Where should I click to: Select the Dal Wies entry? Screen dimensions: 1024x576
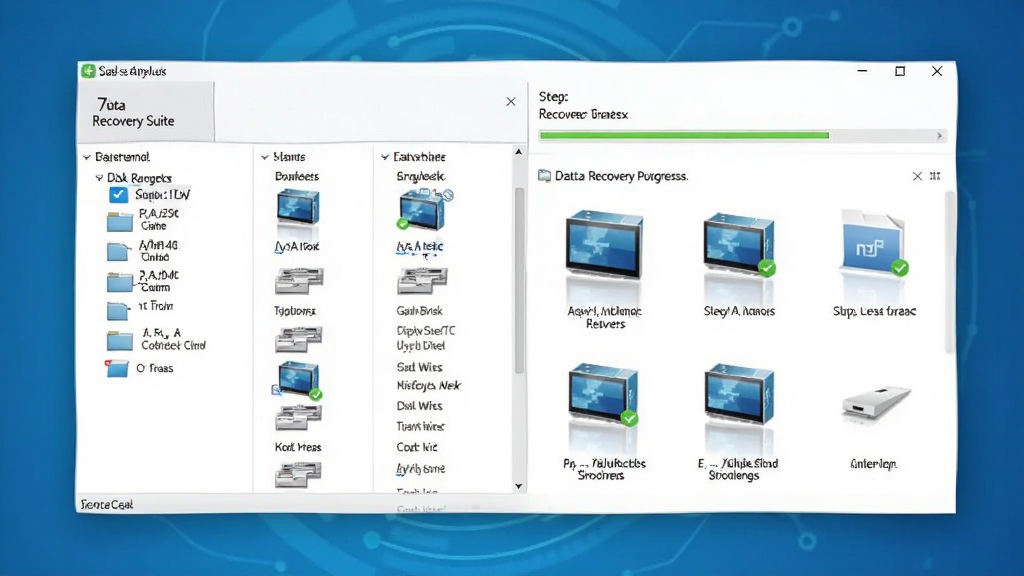(x=419, y=406)
